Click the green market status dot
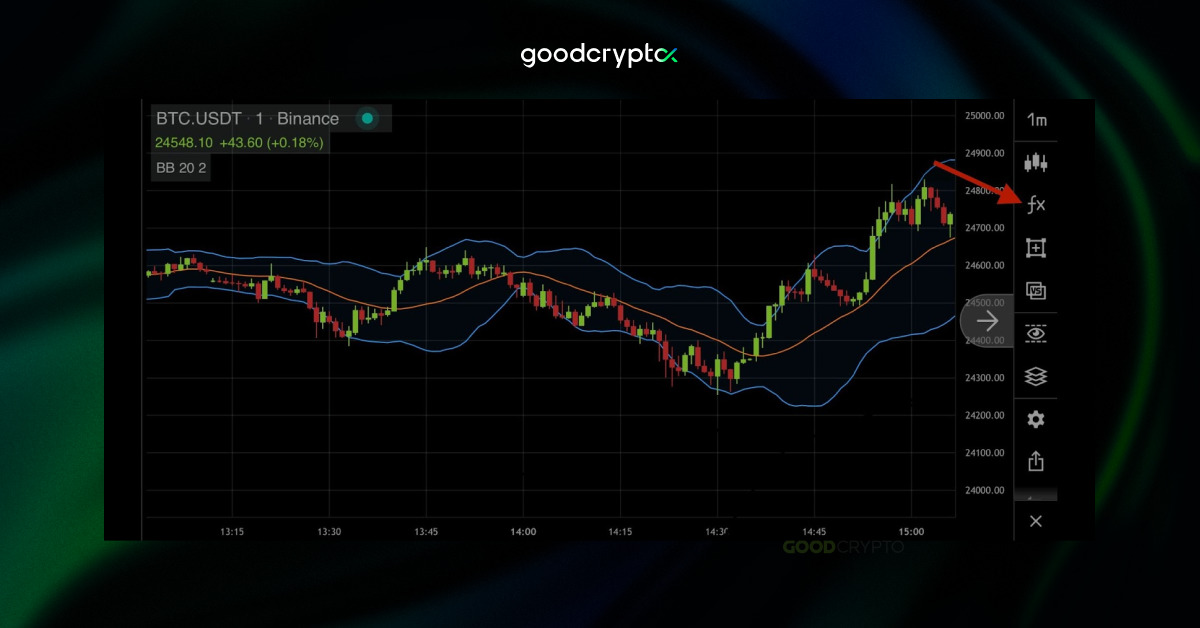The height and width of the screenshot is (628, 1200). [x=367, y=119]
